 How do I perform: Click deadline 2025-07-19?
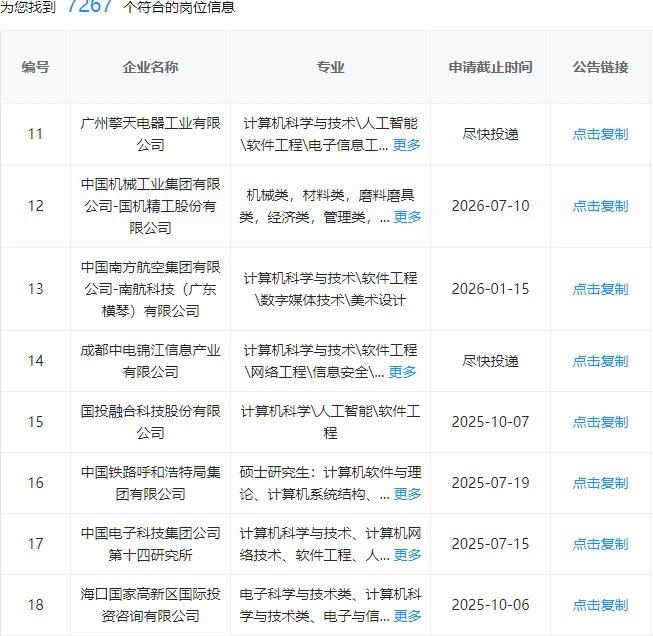pyautogui.click(x=491, y=483)
